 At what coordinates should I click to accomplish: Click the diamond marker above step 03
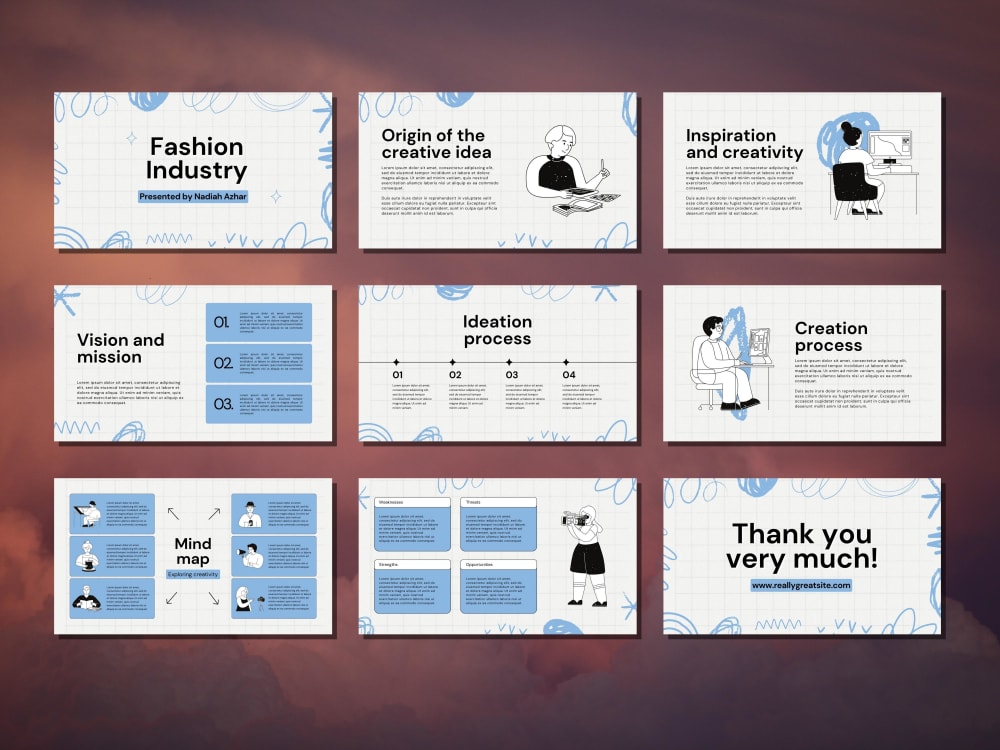(x=510, y=362)
